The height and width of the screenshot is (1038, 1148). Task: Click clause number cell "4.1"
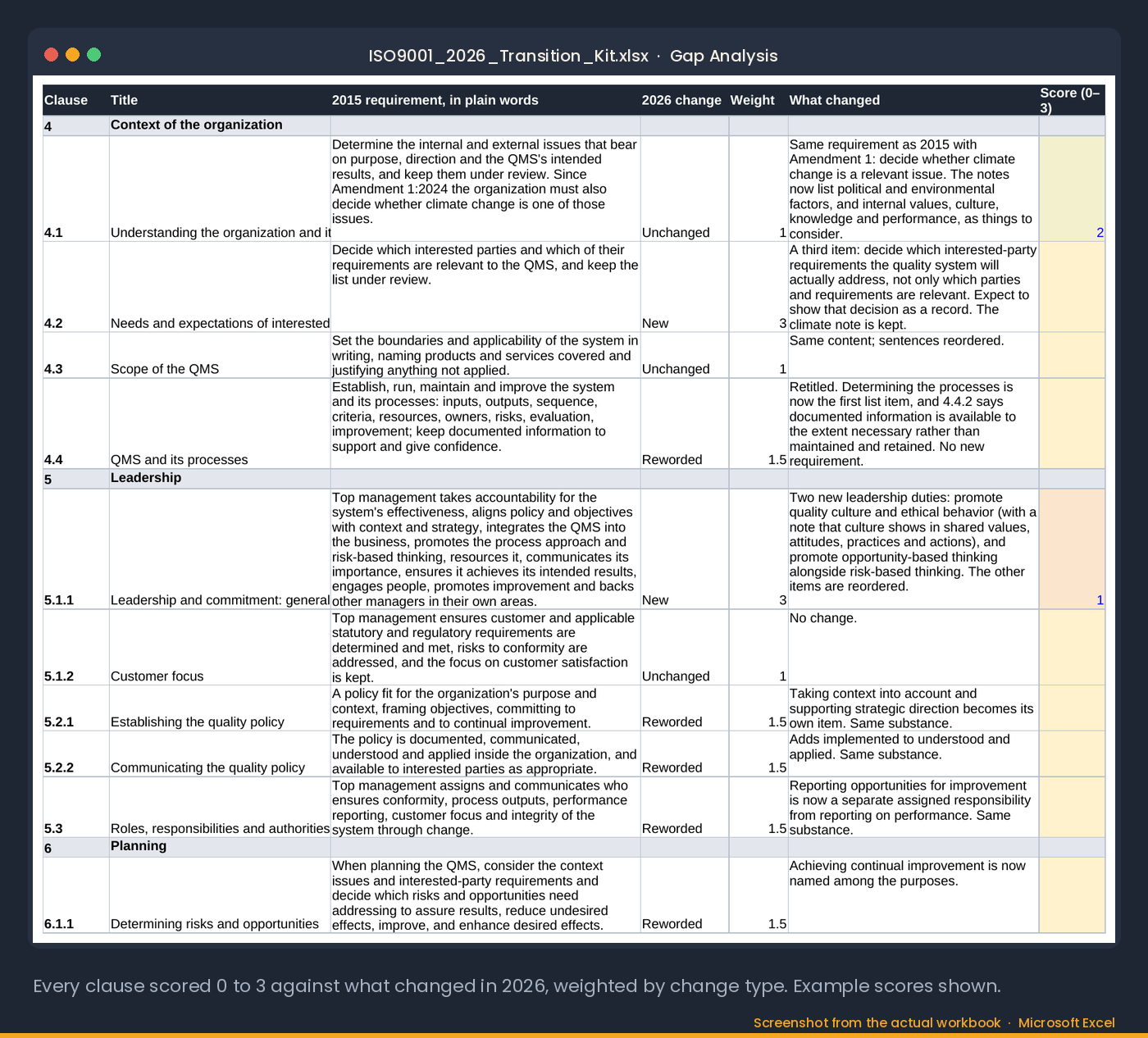pyautogui.click(x=75, y=189)
